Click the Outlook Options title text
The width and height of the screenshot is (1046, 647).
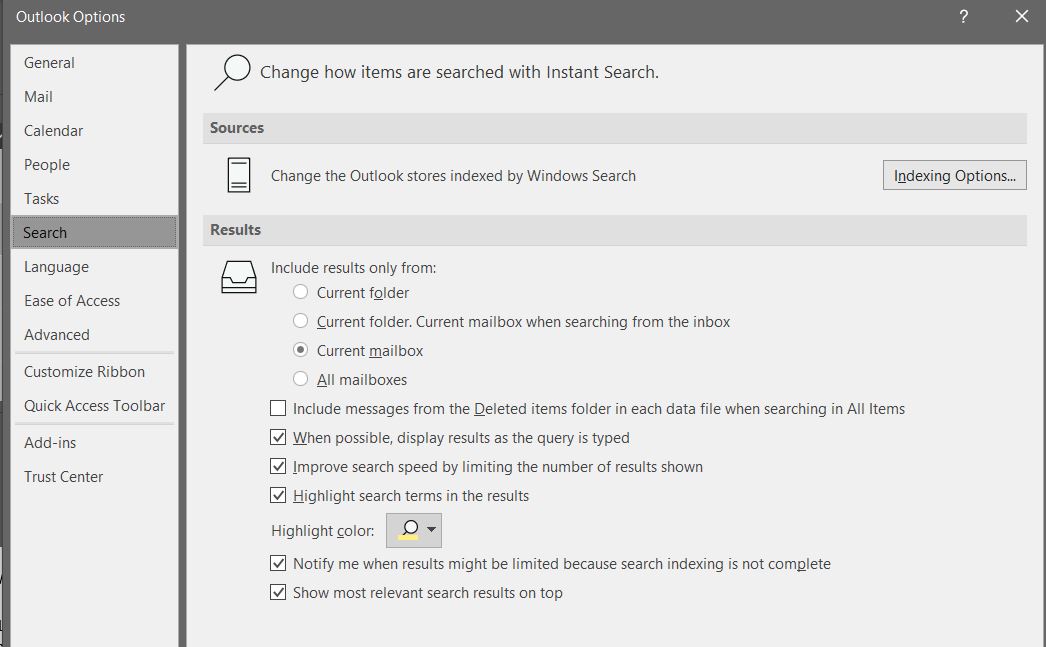coord(71,17)
